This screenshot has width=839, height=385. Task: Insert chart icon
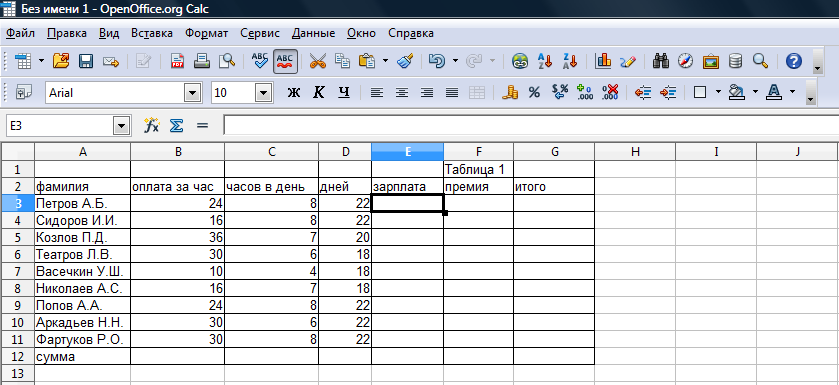603,61
